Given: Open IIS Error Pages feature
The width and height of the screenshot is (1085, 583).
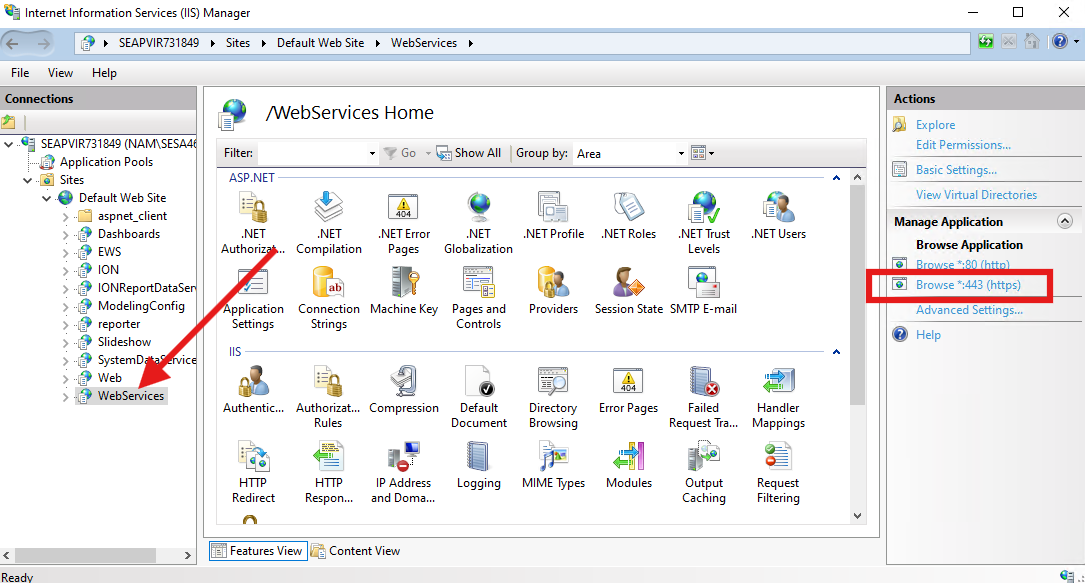Looking at the screenshot, I should pyautogui.click(x=628, y=390).
